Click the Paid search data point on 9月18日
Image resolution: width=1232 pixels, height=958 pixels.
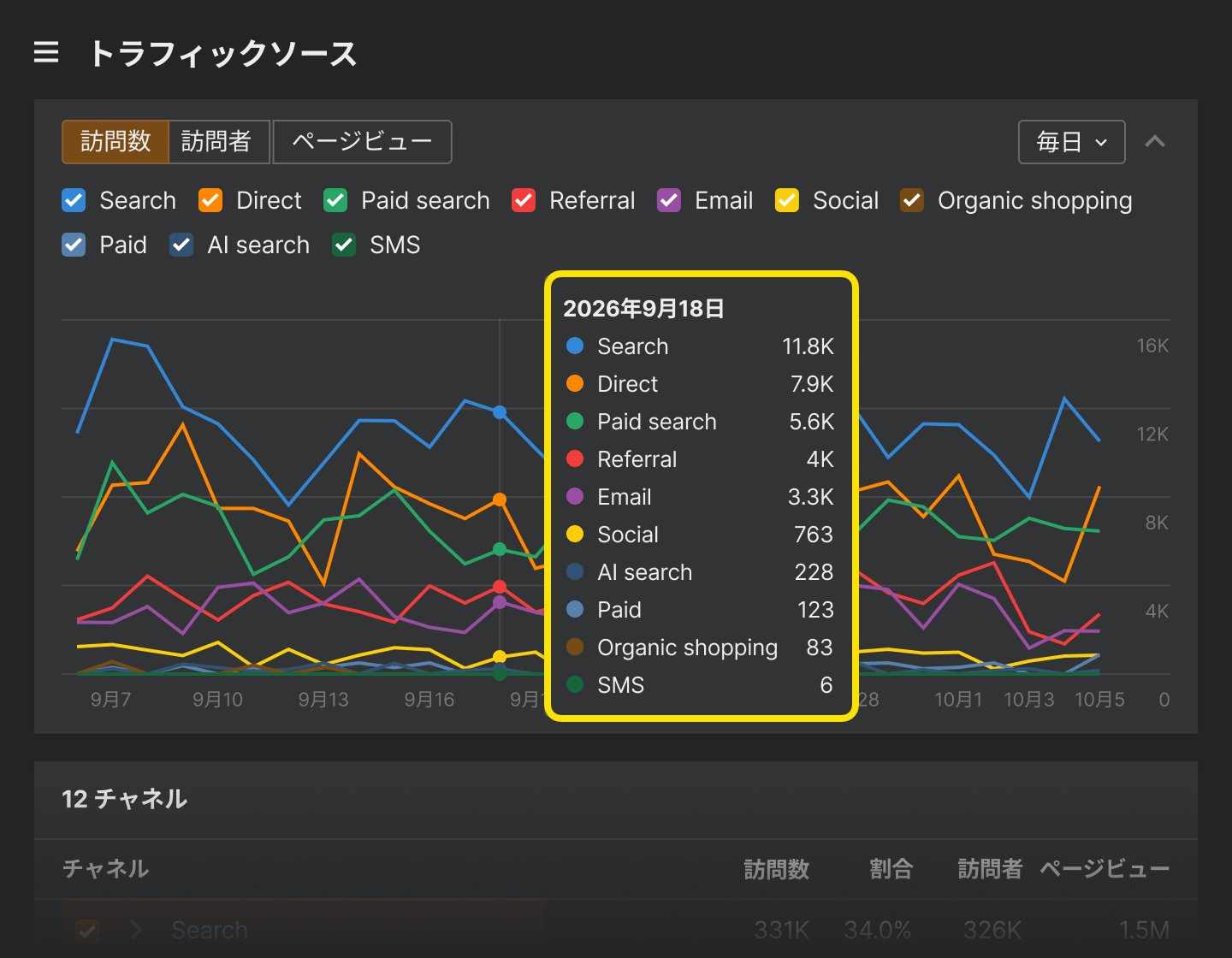(x=500, y=549)
